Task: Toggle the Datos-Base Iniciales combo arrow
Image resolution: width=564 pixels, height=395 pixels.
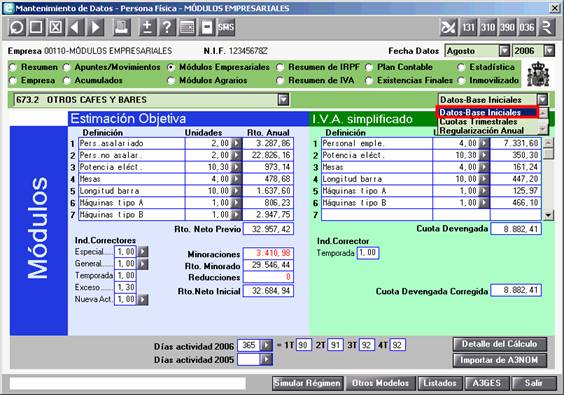Action: tap(542, 99)
